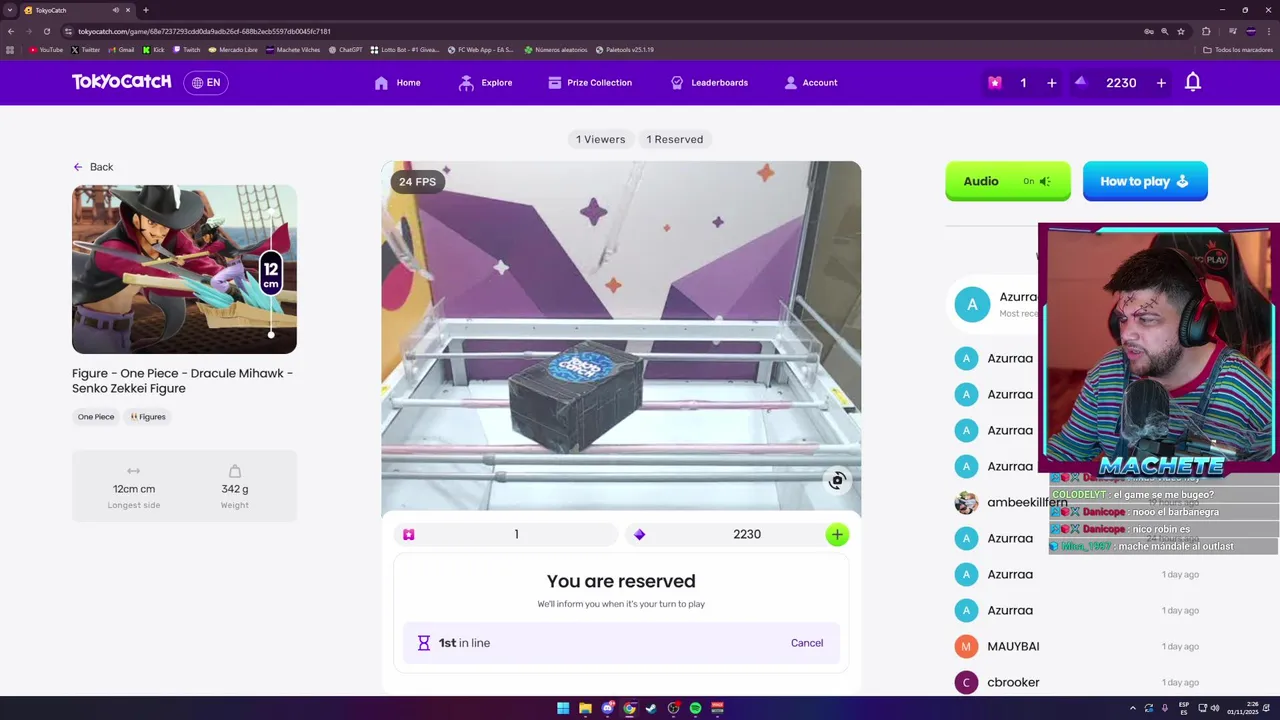Open the Twitch bookmark
This screenshot has width=1280, height=720.
(187, 50)
